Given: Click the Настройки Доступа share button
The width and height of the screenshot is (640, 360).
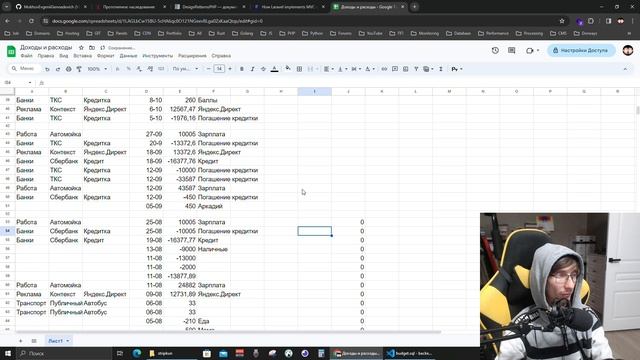Looking at the screenshot, I should pyautogui.click(x=581, y=50).
